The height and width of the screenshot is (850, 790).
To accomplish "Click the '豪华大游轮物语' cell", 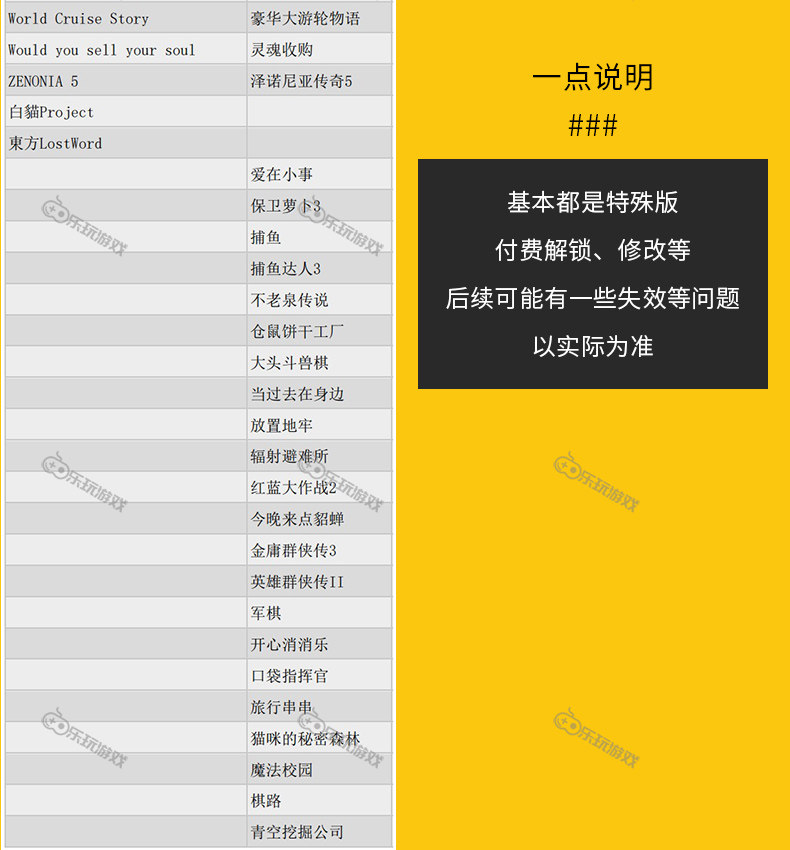I will click(x=319, y=18).
